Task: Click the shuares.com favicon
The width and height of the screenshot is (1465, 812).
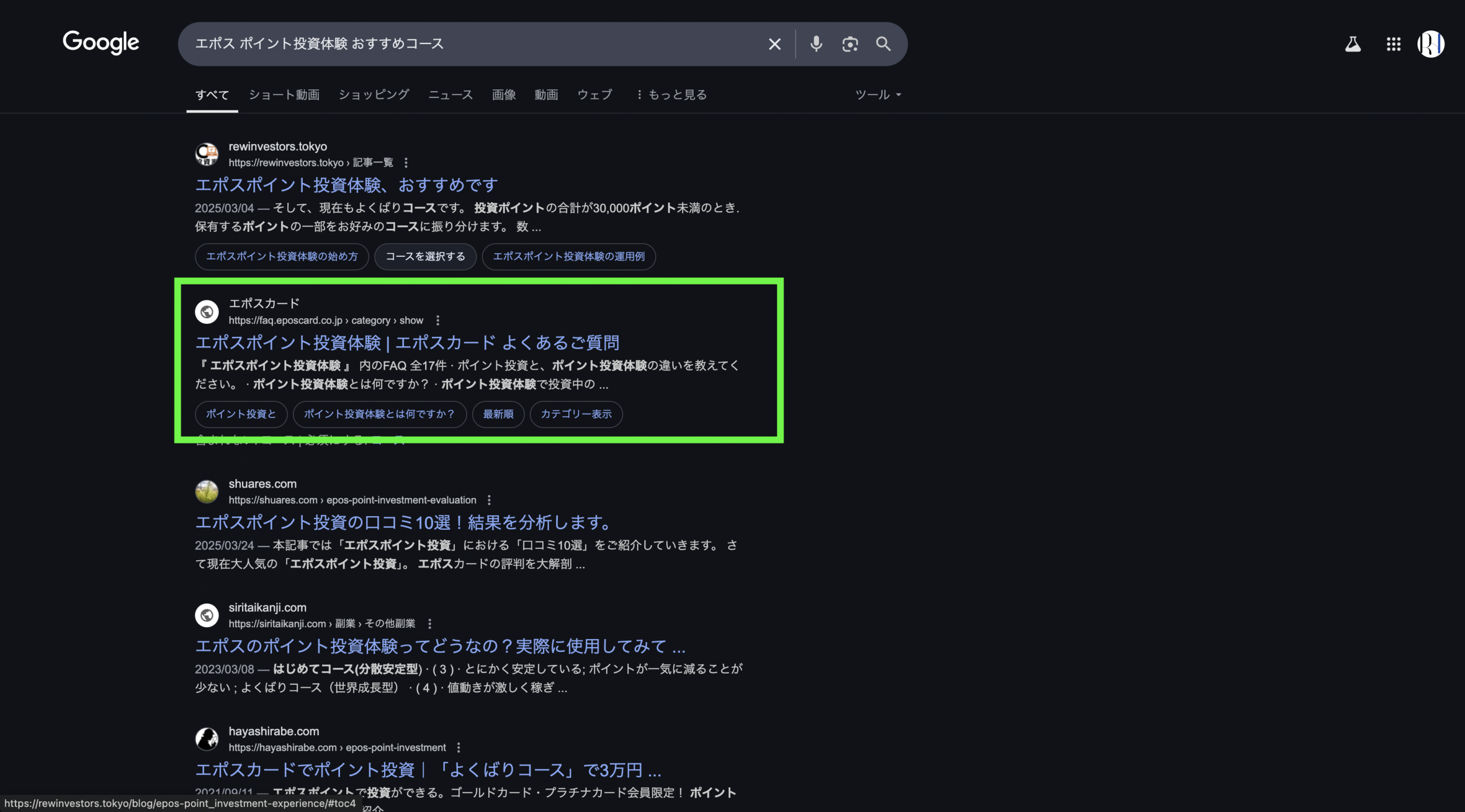Action: [x=207, y=492]
